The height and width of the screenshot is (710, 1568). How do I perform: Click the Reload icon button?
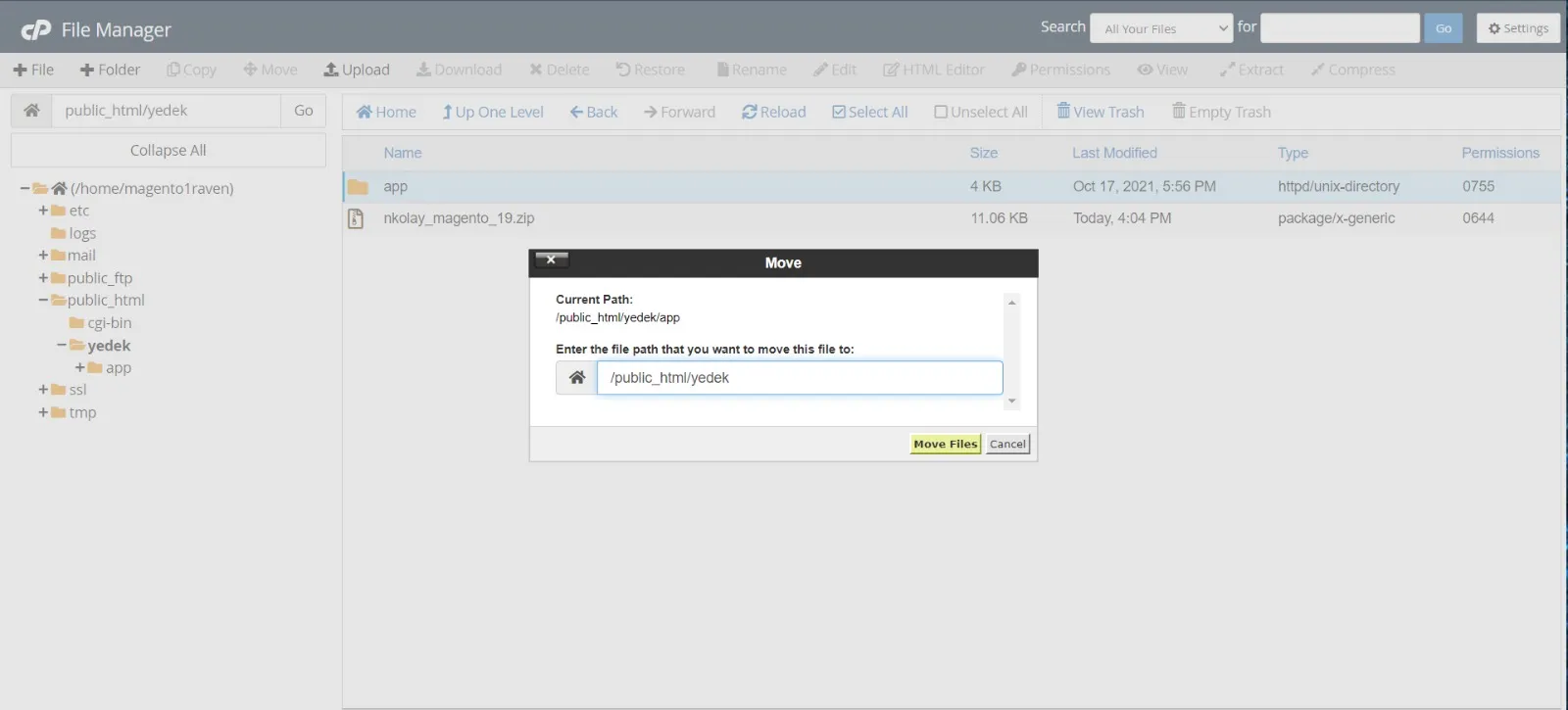pos(773,112)
